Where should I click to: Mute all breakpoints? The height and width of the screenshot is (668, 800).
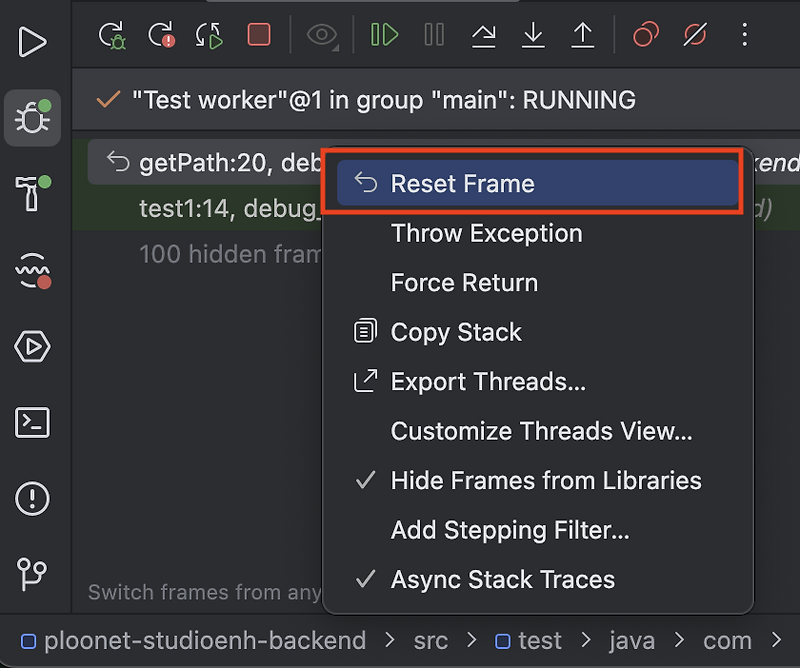pos(694,33)
